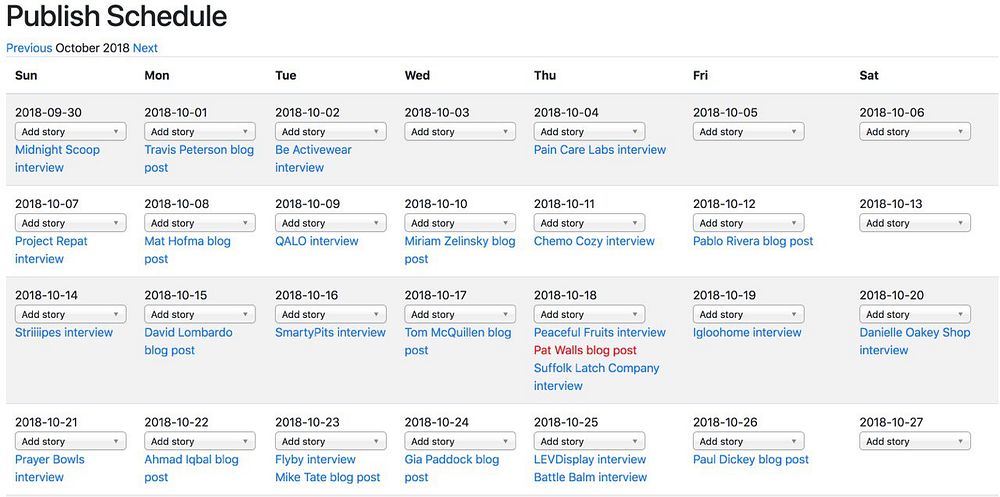Open Add story dropdown for 2018-10-22
Screen dimensions: 1000x497
point(200,441)
